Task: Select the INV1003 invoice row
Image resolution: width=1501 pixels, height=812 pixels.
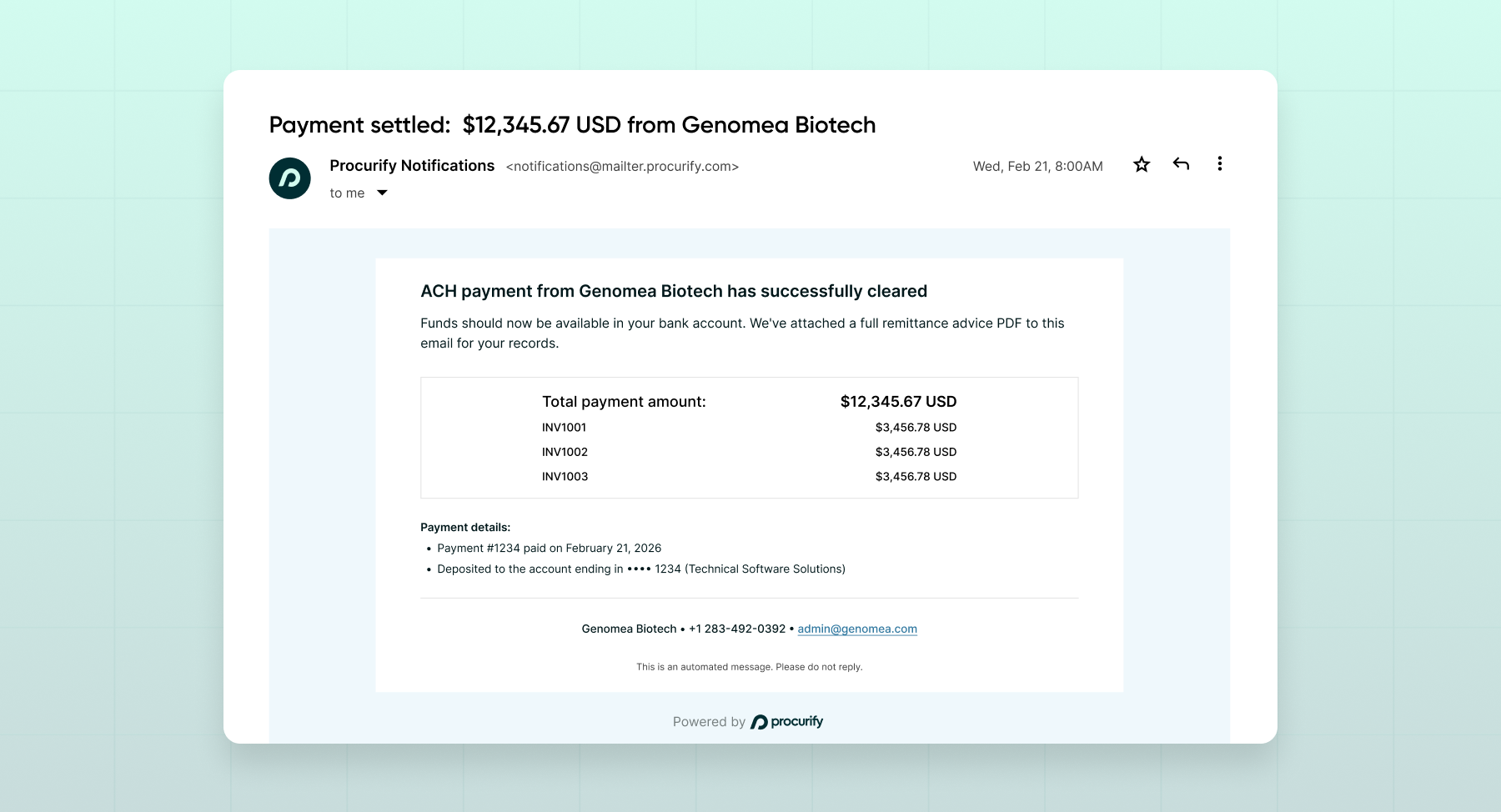Action: pyautogui.click(x=565, y=476)
